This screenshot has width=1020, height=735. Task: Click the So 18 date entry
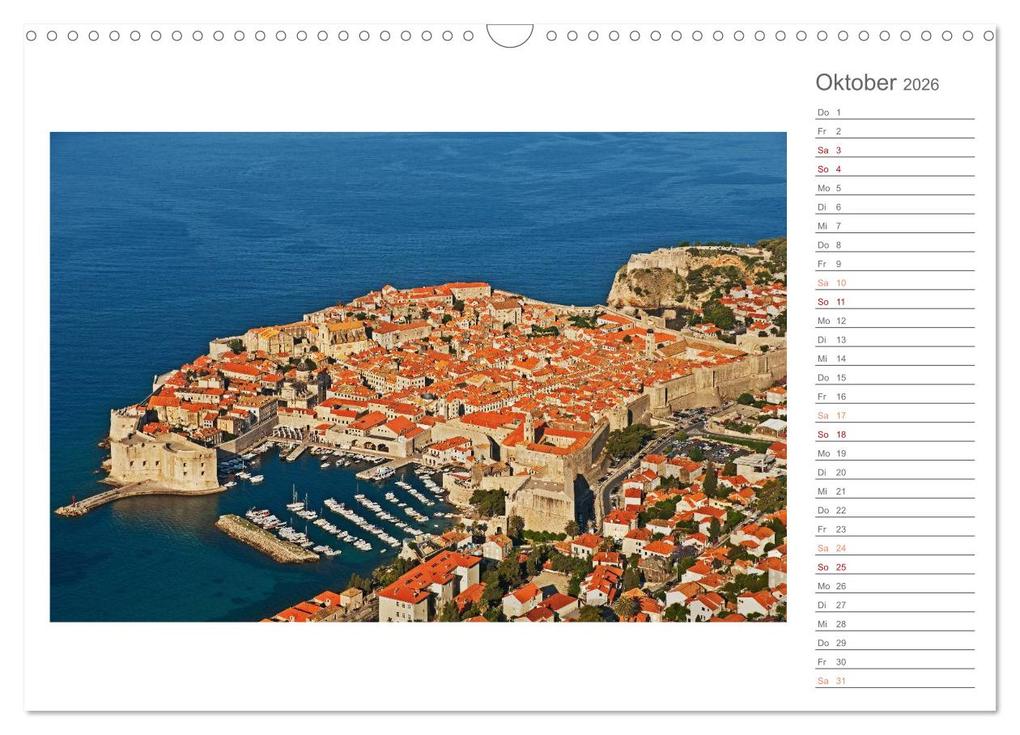tap(894, 434)
